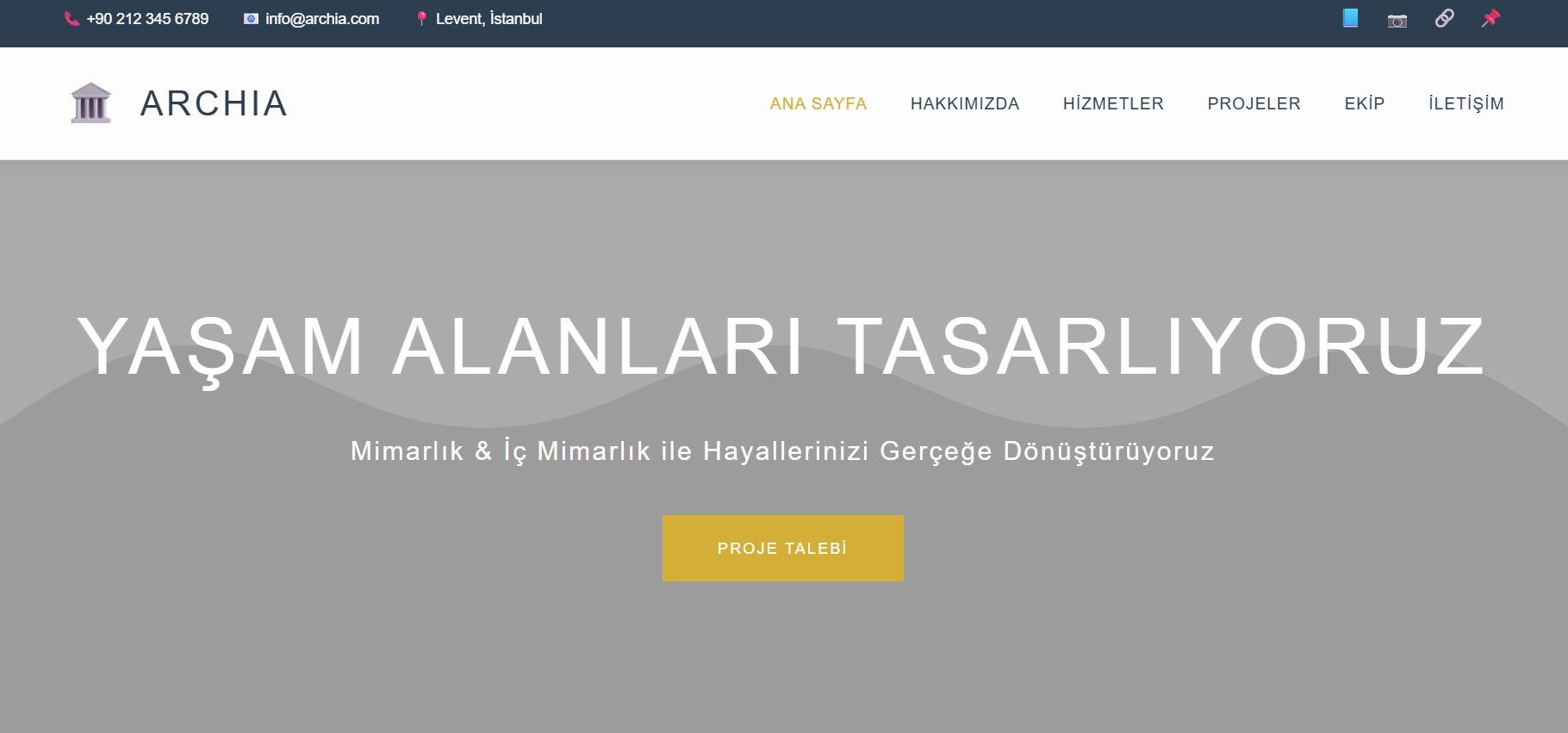Viewport: 1568px width, 733px height.
Task: Open the HAKKIMIZDA page
Action: [x=964, y=103]
